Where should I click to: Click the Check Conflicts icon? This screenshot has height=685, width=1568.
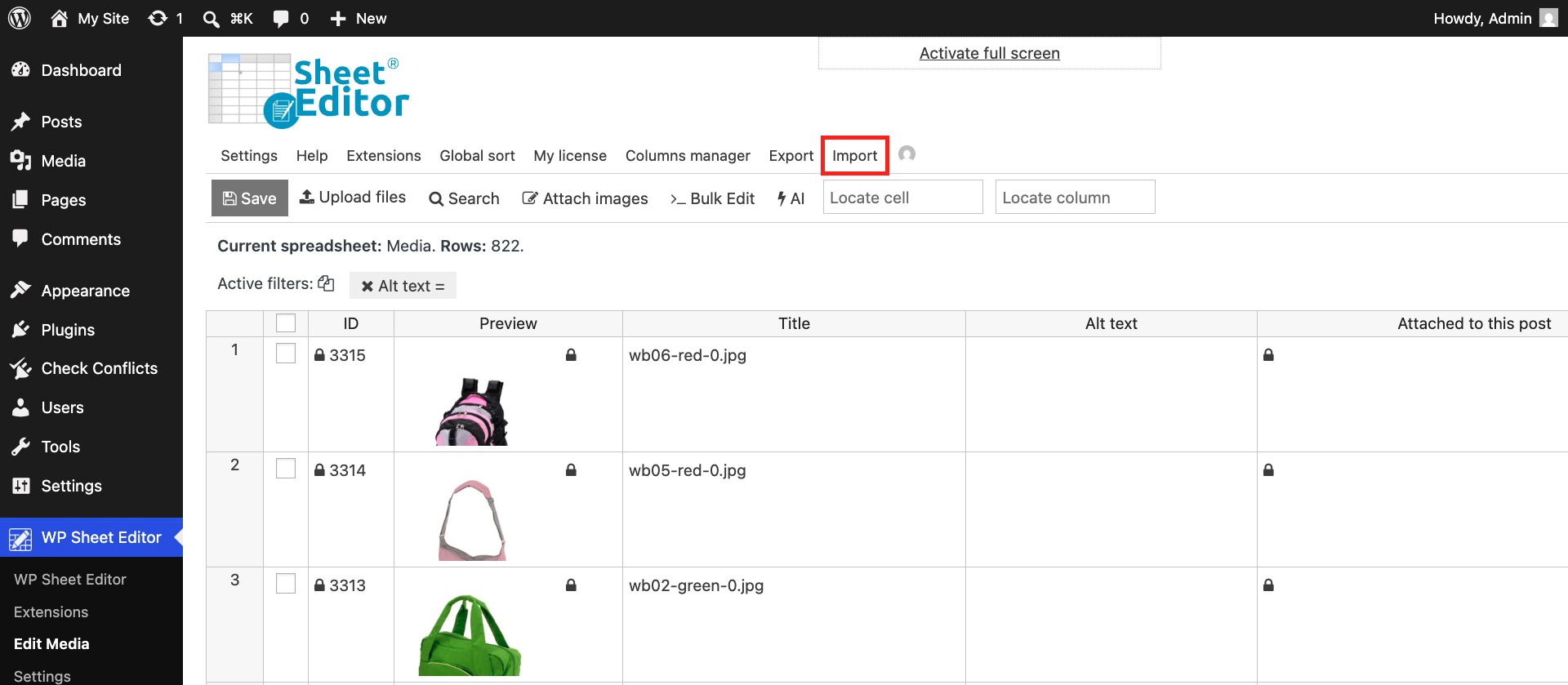coord(21,368)
